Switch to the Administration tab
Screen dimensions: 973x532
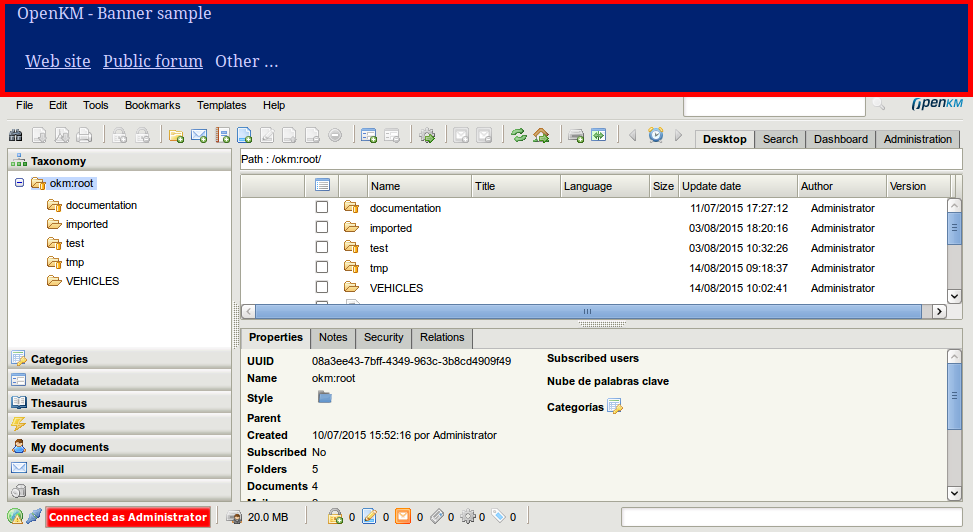click(918, 139)
